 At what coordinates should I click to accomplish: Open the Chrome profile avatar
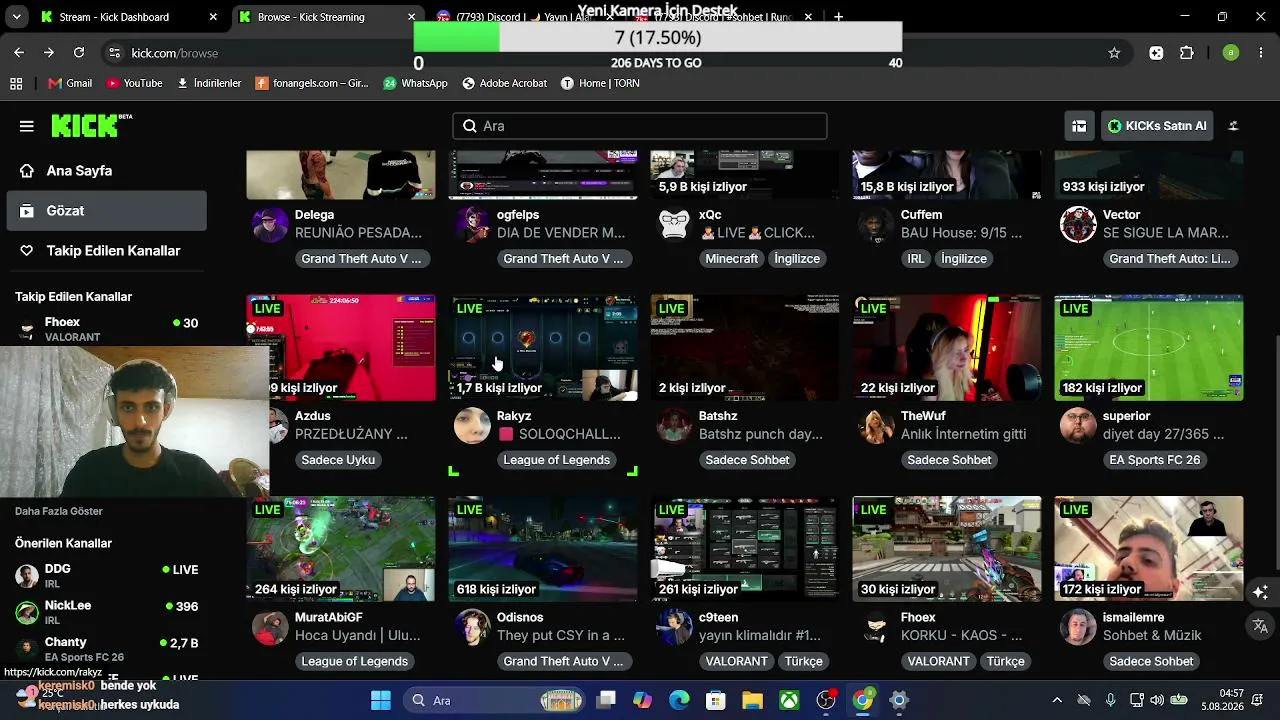tap(1231, 53)
